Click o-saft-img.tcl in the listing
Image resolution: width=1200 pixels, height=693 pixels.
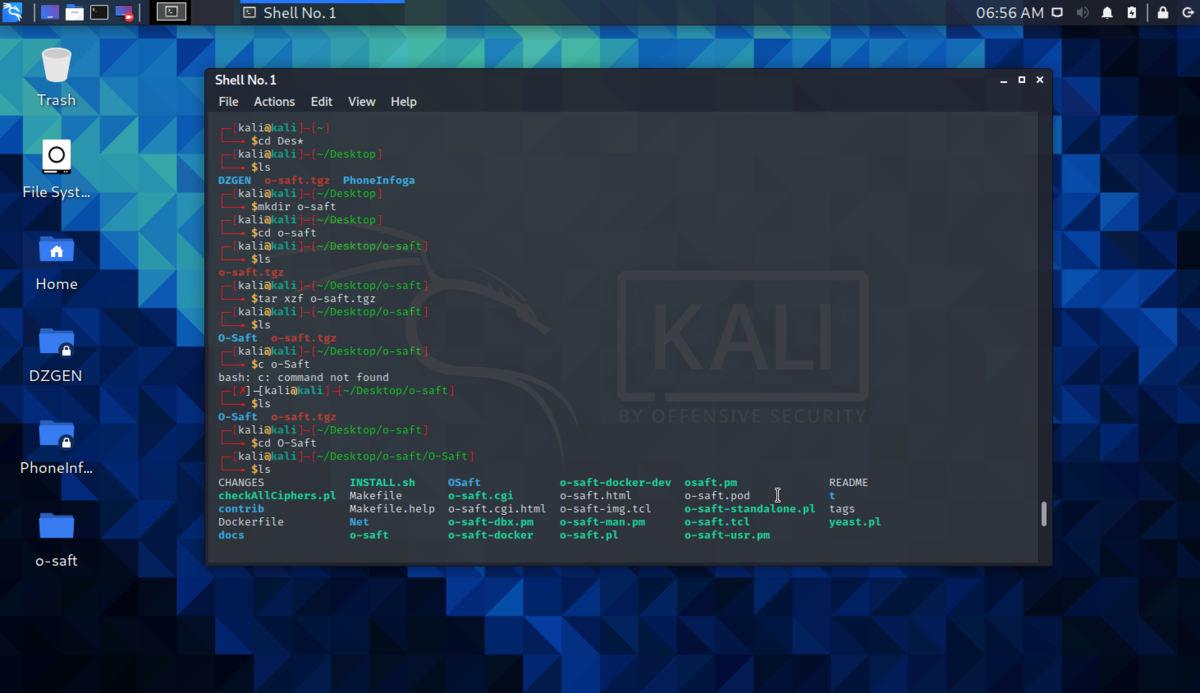[605, 509]
